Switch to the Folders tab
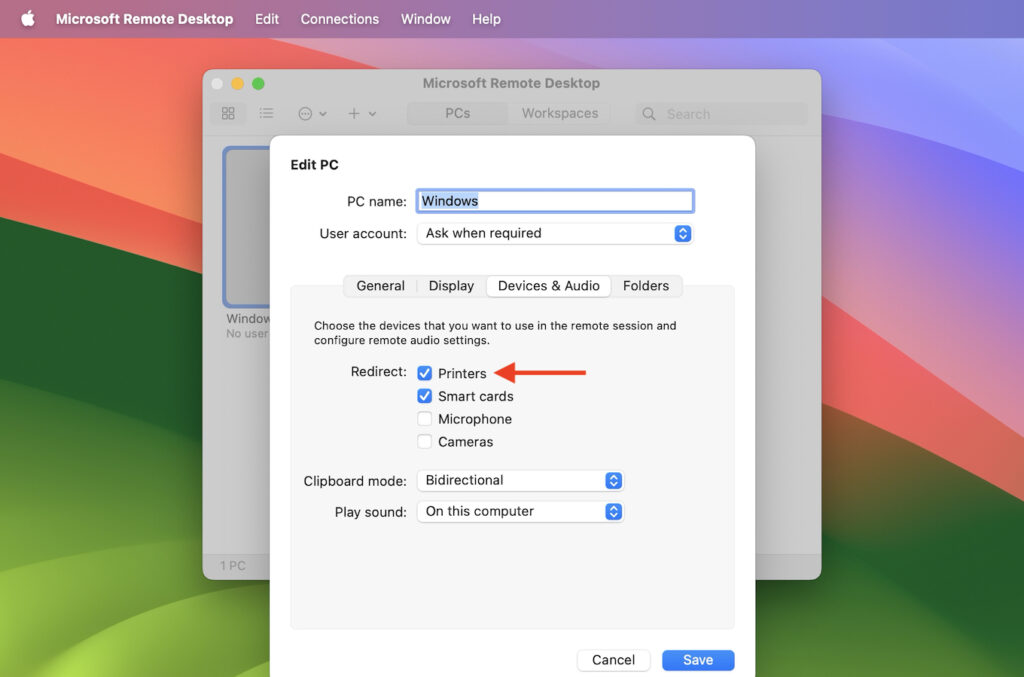This screenshot has height=677, width=1024. (646, 286)
